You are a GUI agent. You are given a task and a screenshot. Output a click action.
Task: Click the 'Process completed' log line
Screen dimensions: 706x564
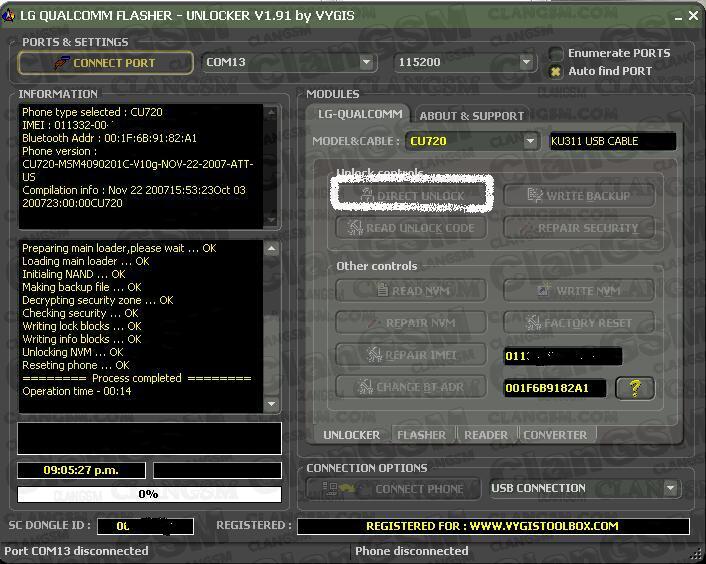137,378
